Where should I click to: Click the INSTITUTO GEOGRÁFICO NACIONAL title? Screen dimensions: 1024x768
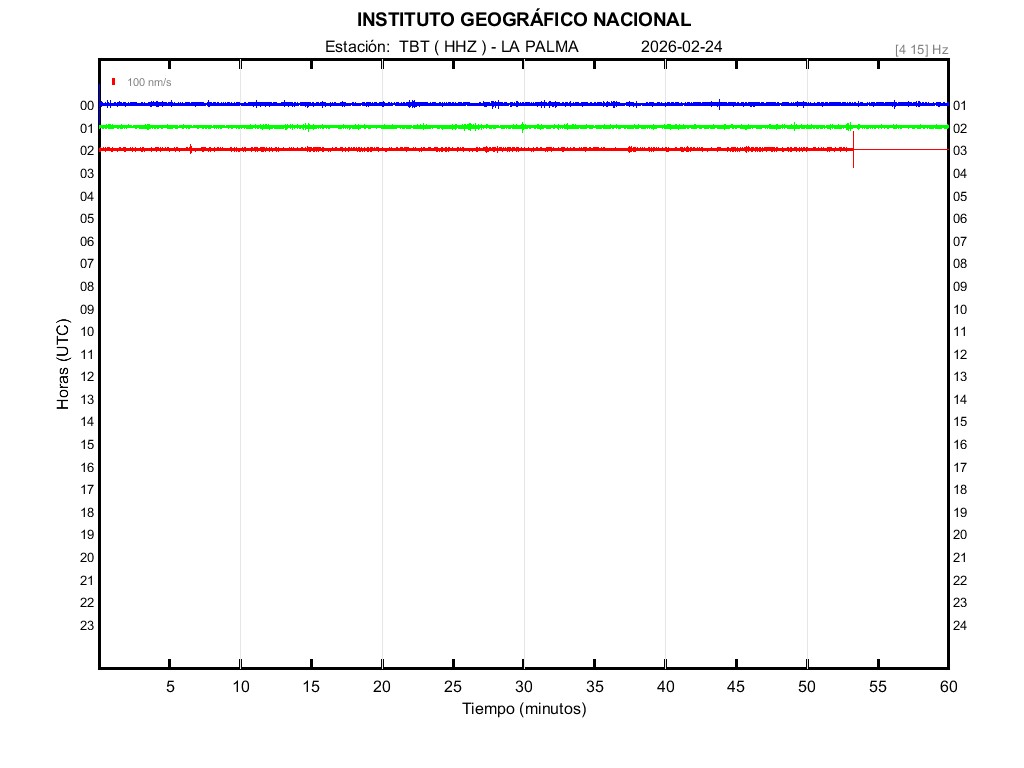[523, 20]
